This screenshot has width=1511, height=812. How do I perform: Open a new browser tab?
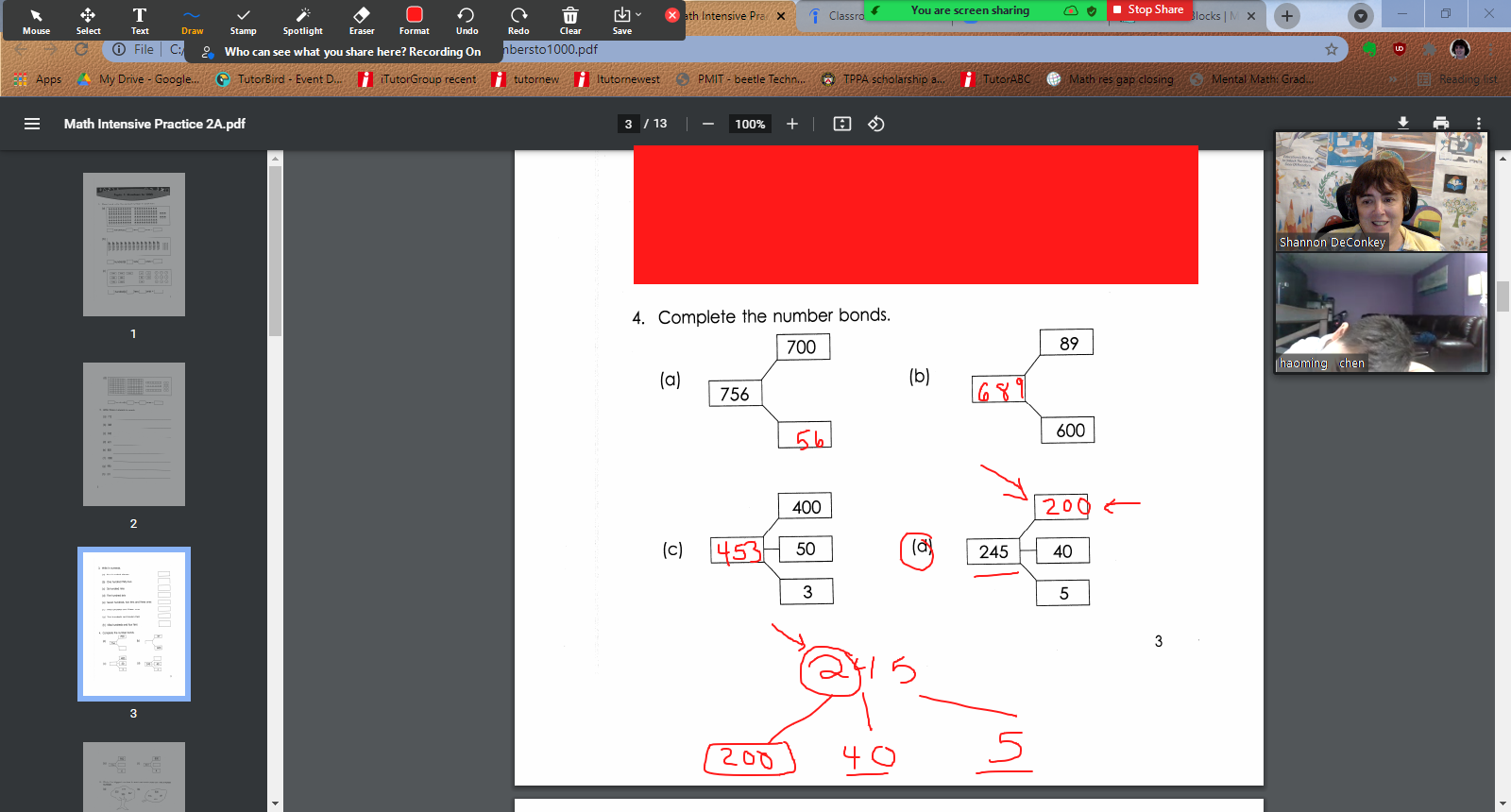1286,16
